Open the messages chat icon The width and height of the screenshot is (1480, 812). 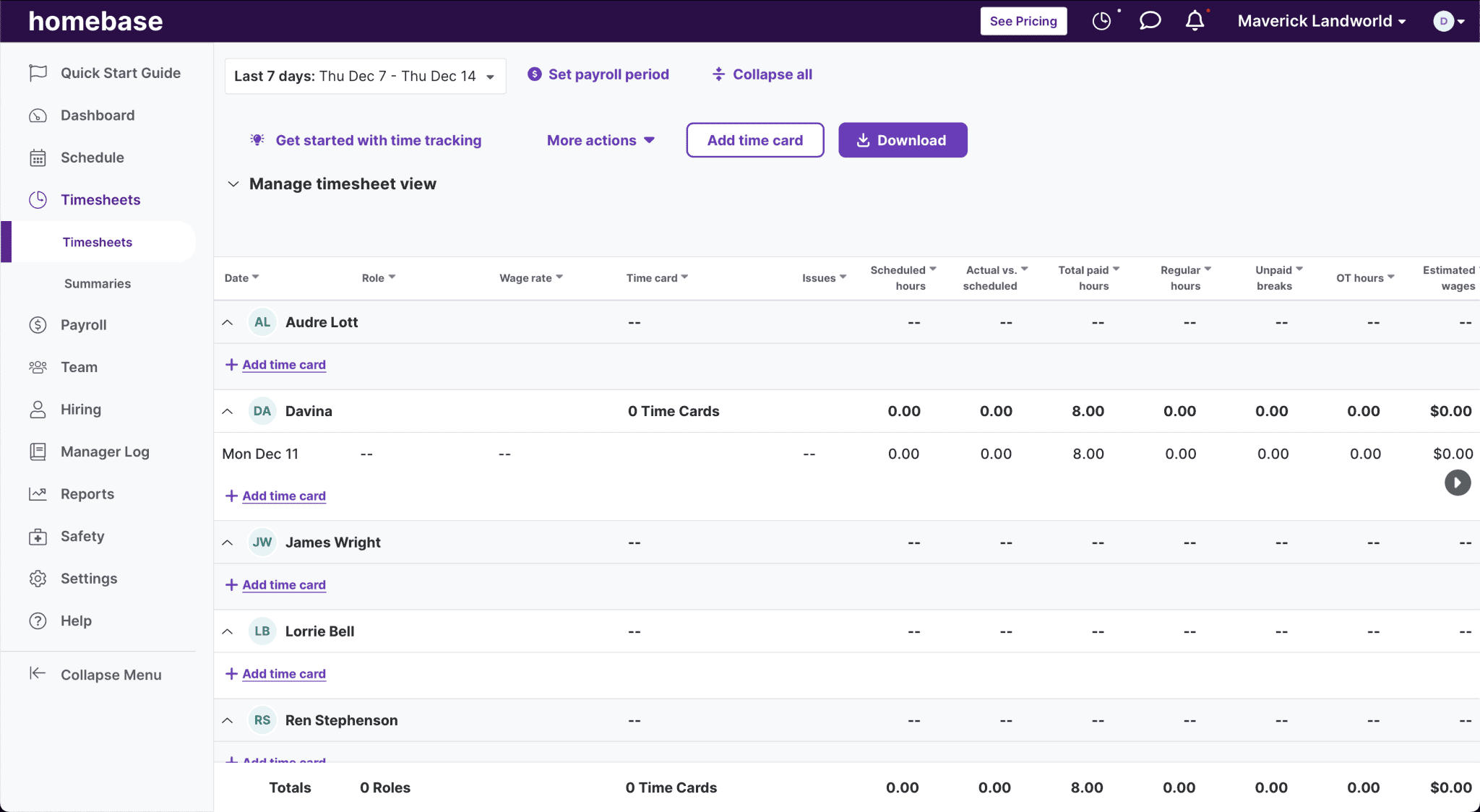pos(1149,21)
